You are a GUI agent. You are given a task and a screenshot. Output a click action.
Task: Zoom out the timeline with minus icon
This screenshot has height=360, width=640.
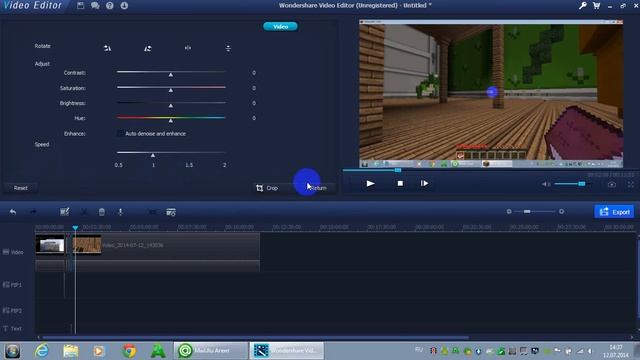tap(509, 211)
